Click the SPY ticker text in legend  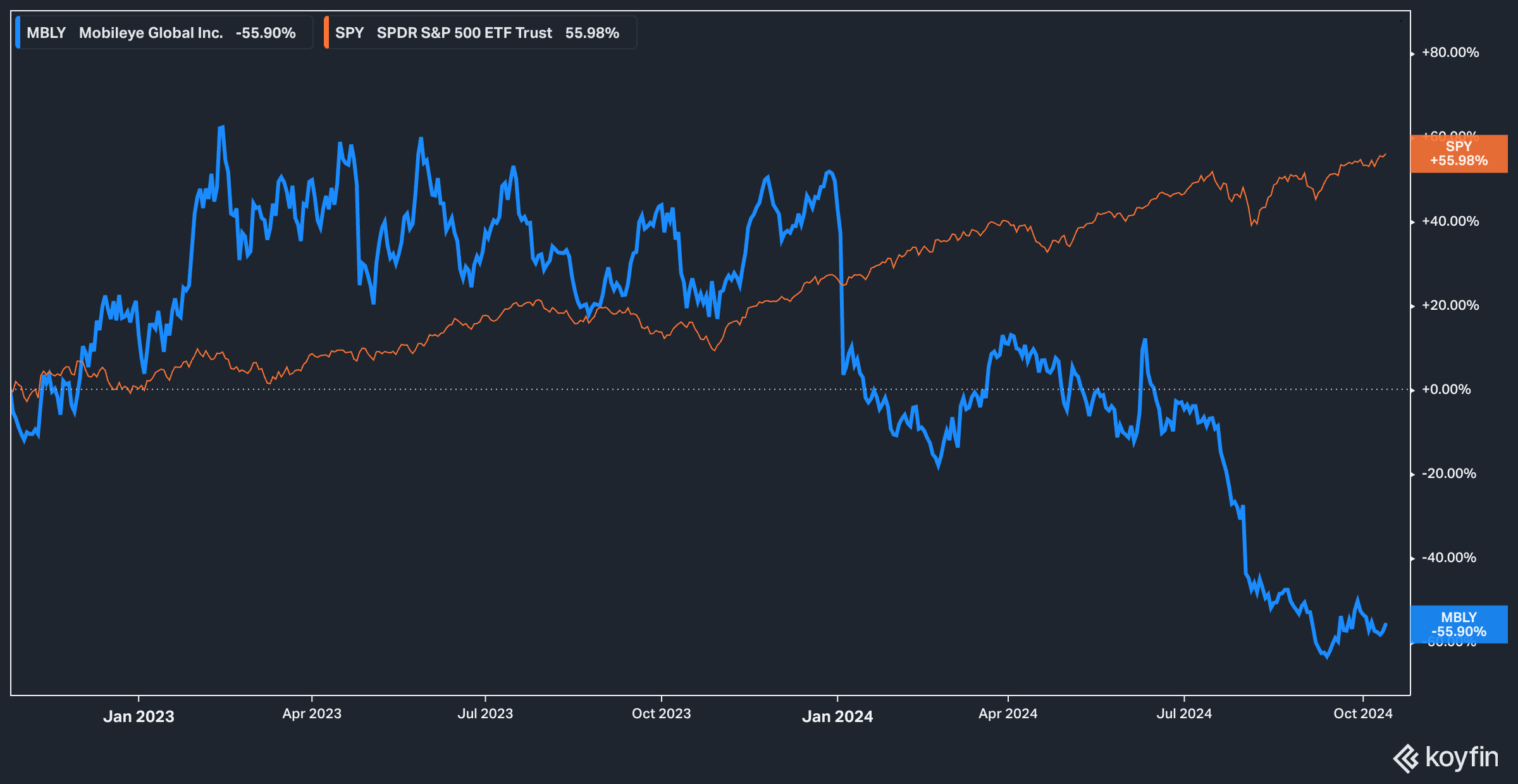click(x=350, y=33)
